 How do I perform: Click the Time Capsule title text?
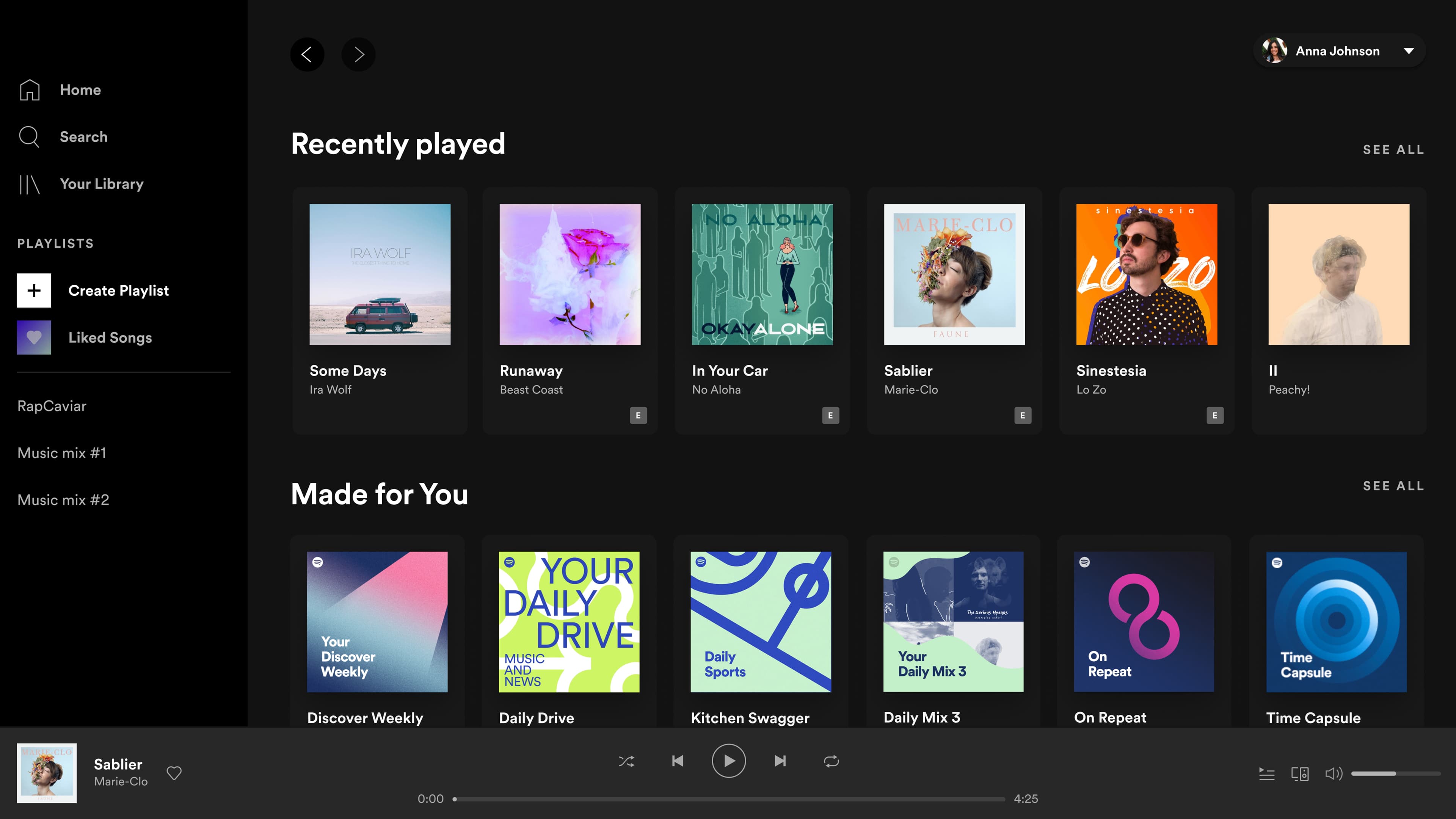click(1313, 718)
